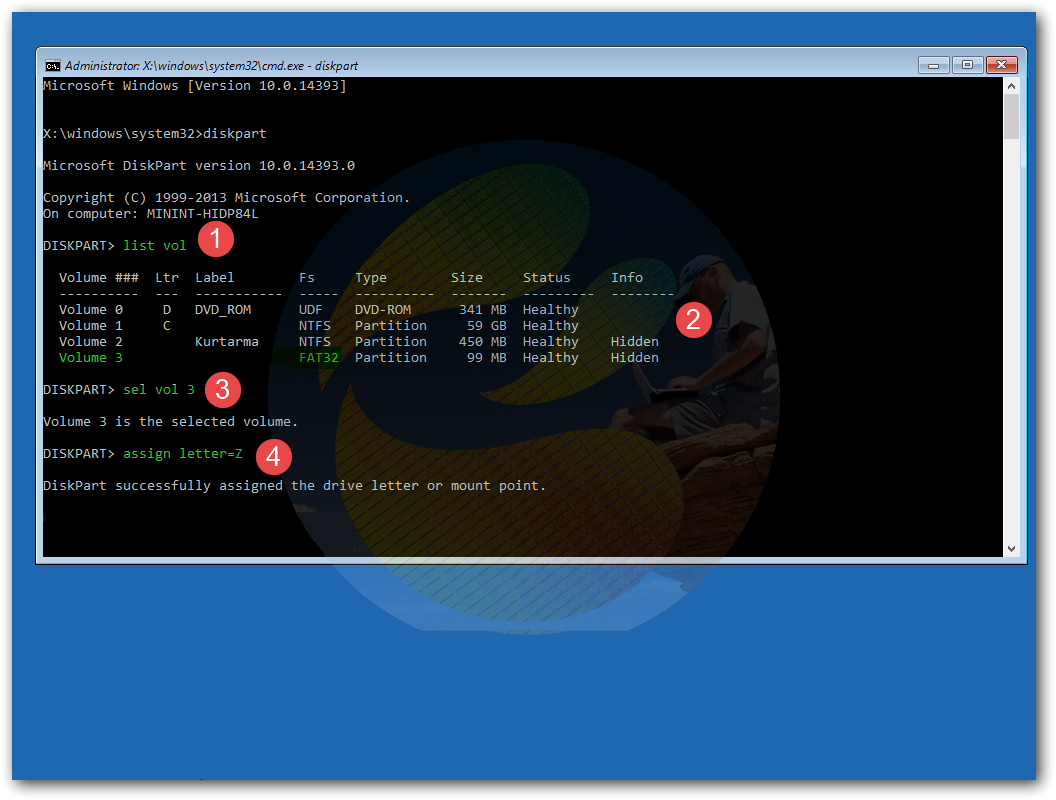Click the 'Microsoft DiskPart version 10.0.14393.0' line

pyautogui.click(x=199, y=166)
